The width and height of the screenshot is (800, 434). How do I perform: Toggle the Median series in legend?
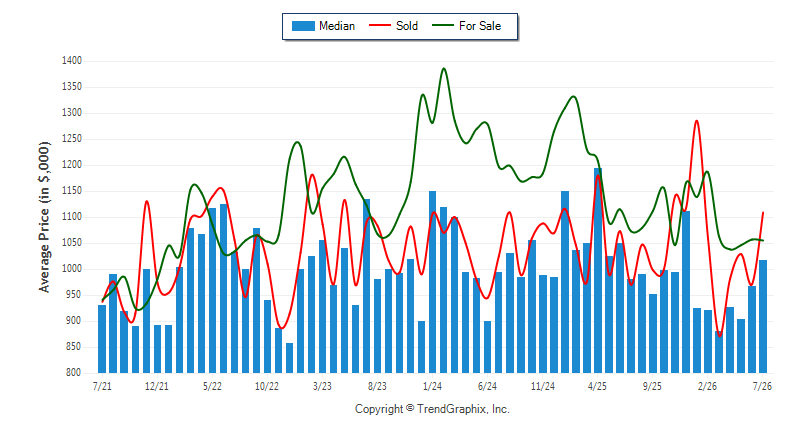[323, 26]
